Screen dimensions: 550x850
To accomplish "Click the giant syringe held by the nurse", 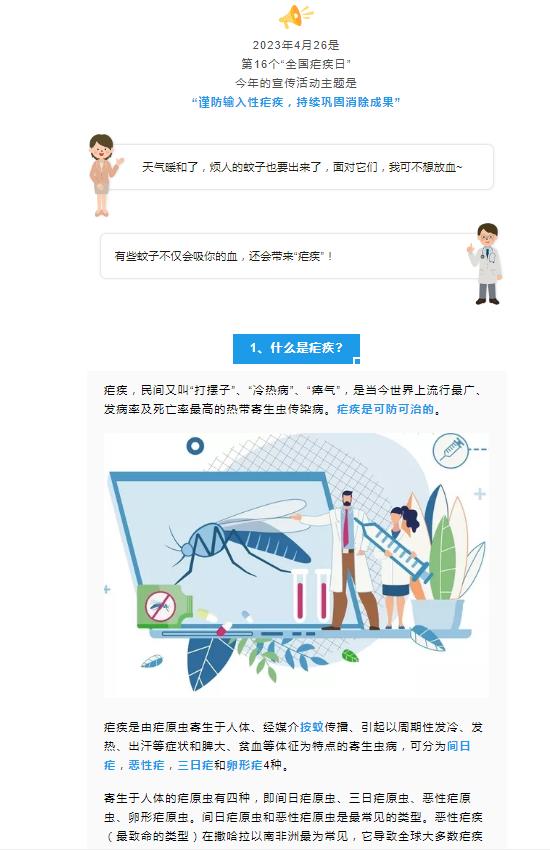I will [x=394, y=548].
